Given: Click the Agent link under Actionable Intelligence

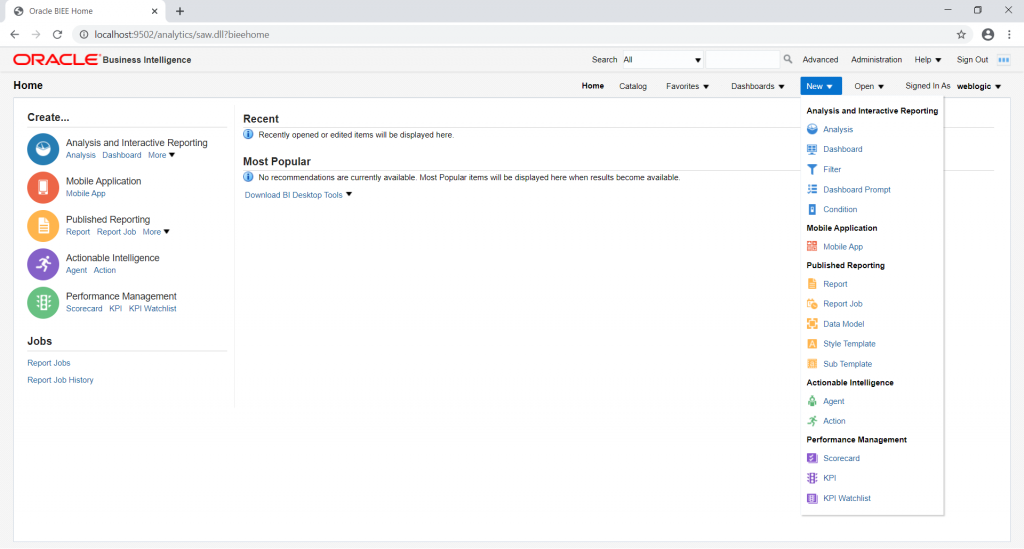Looking at the screenshot, I should [76, 270].
